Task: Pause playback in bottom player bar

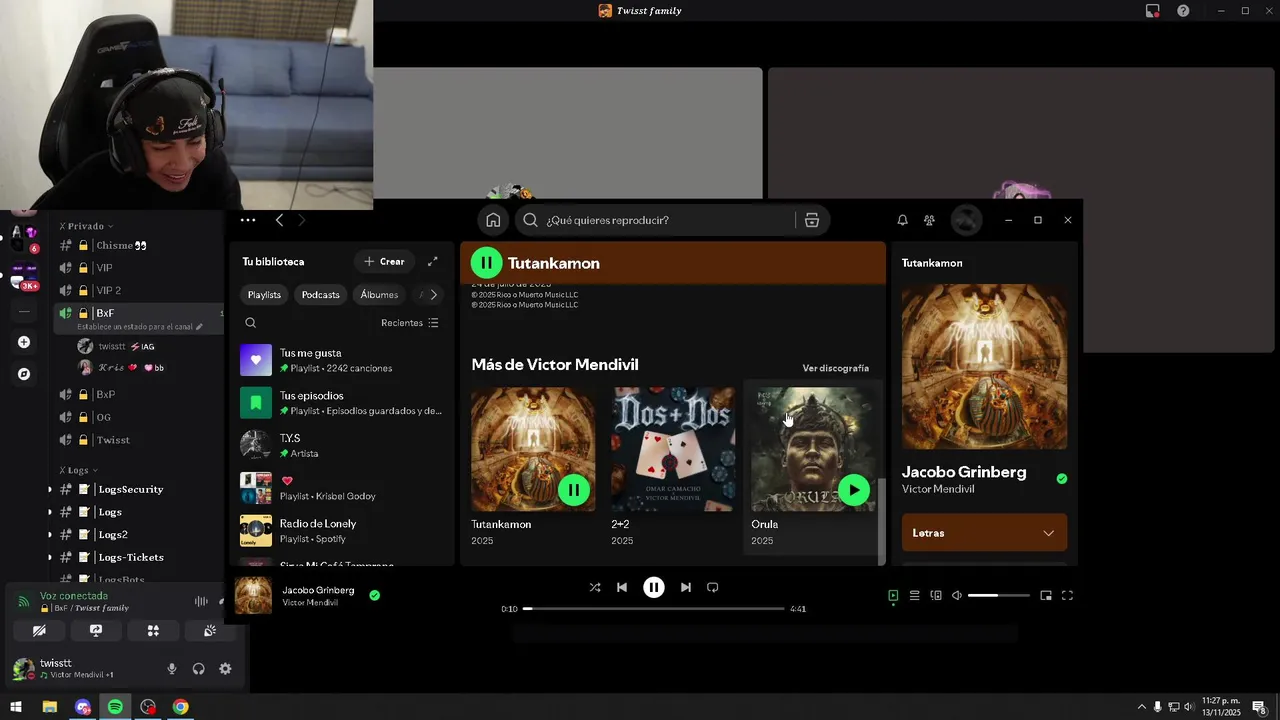Action: point(653,588)
